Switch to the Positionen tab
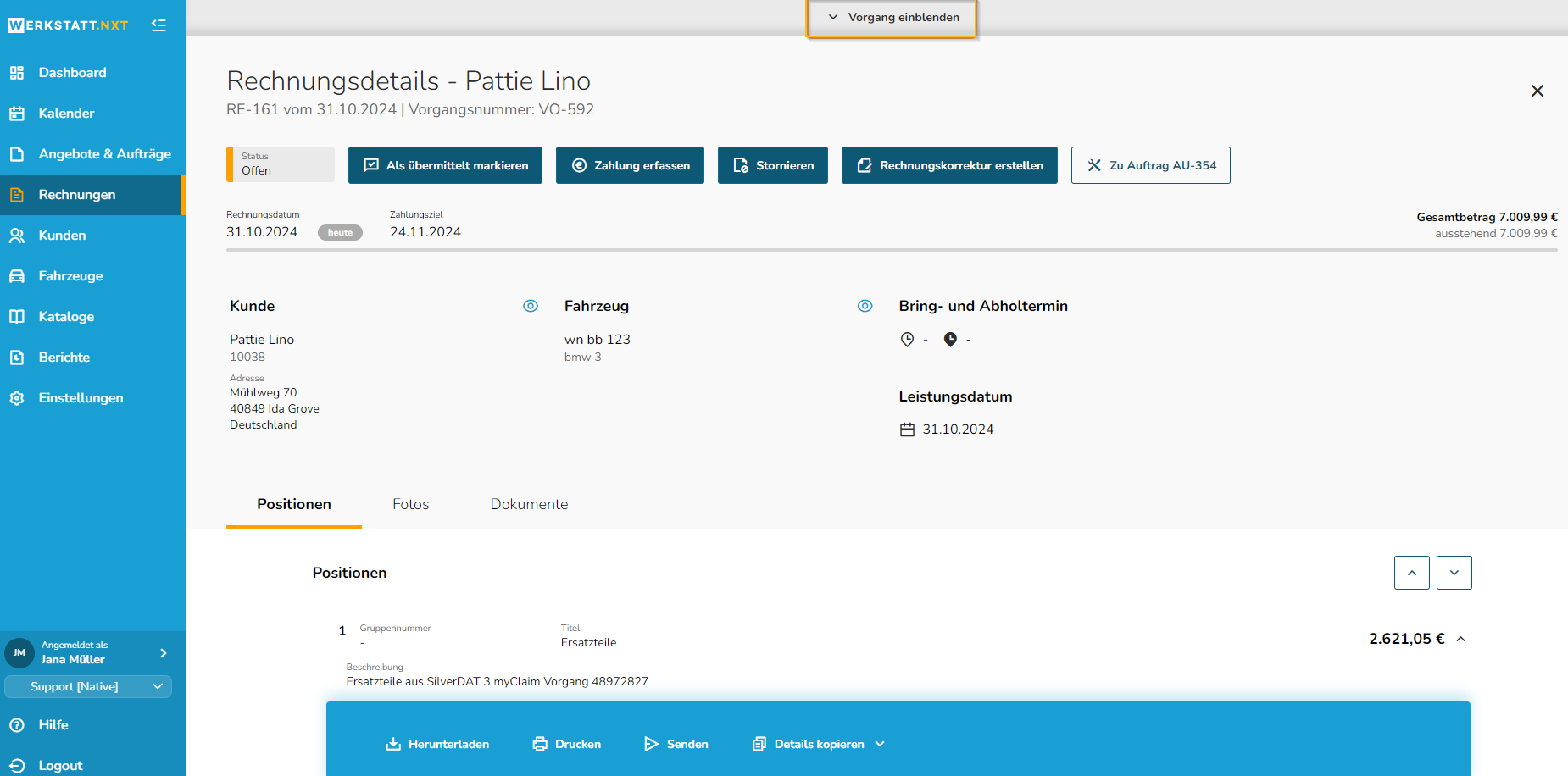The height and width of the screenshot is (776, 1568). coord(294,505)
